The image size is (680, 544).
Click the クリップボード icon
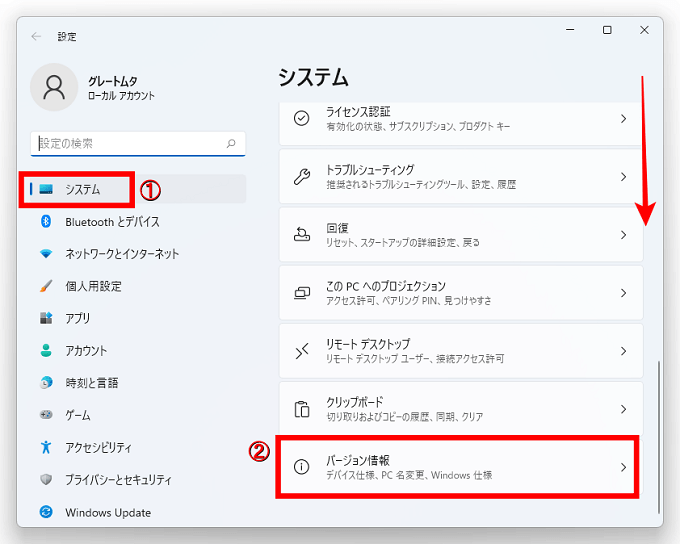coord(302,409)
